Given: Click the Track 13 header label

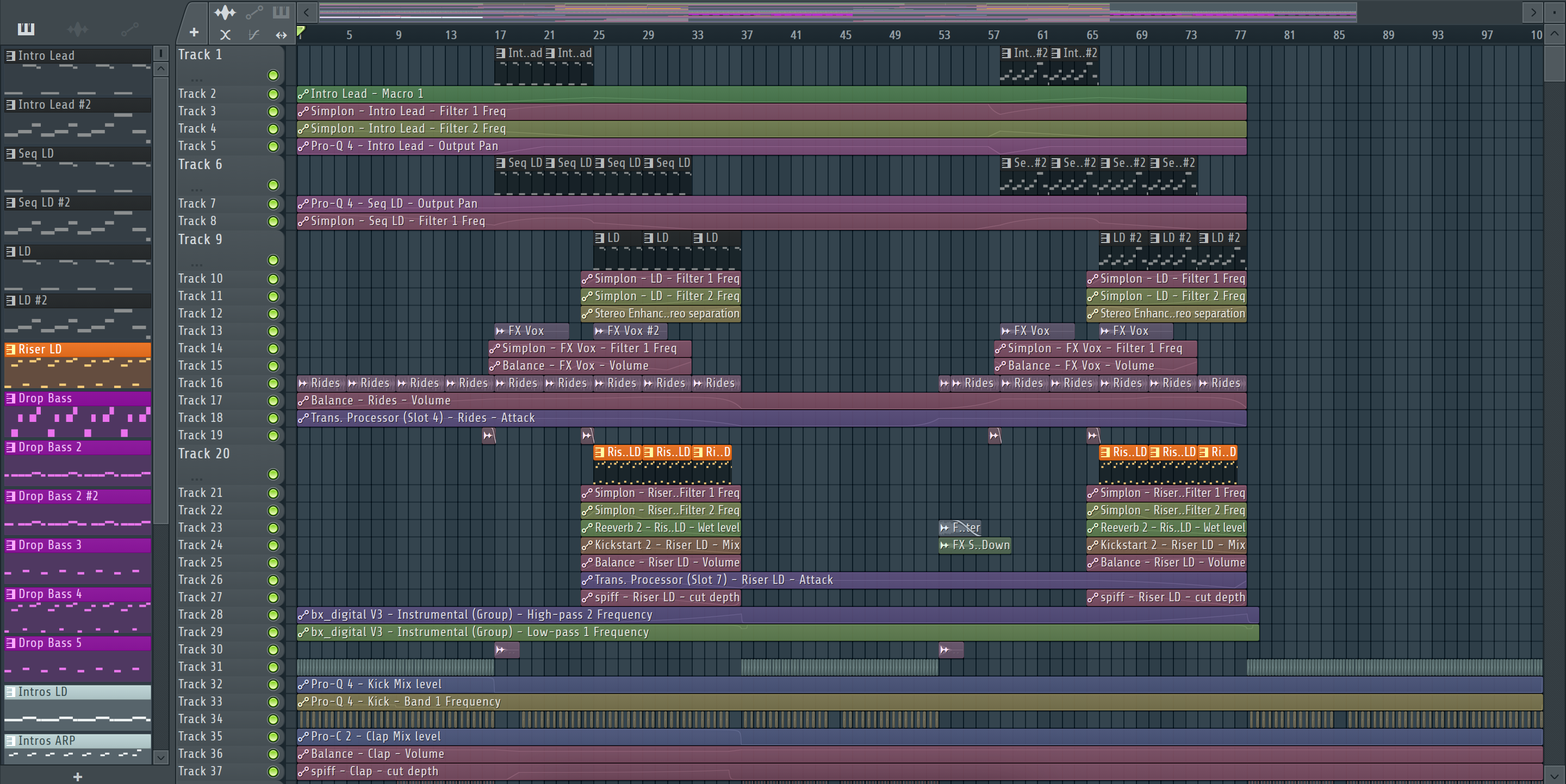Looking at the screenshot, I should coord(200,331).
